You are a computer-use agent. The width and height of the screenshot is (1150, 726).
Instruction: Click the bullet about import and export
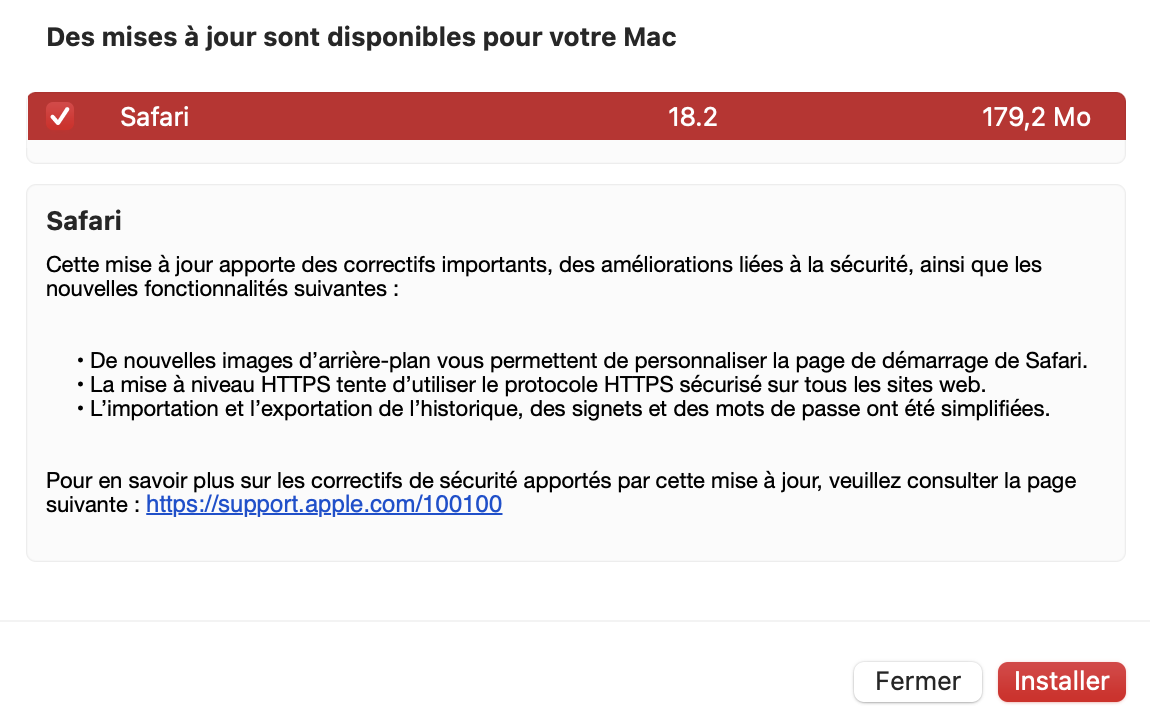[x=563, y=408]
